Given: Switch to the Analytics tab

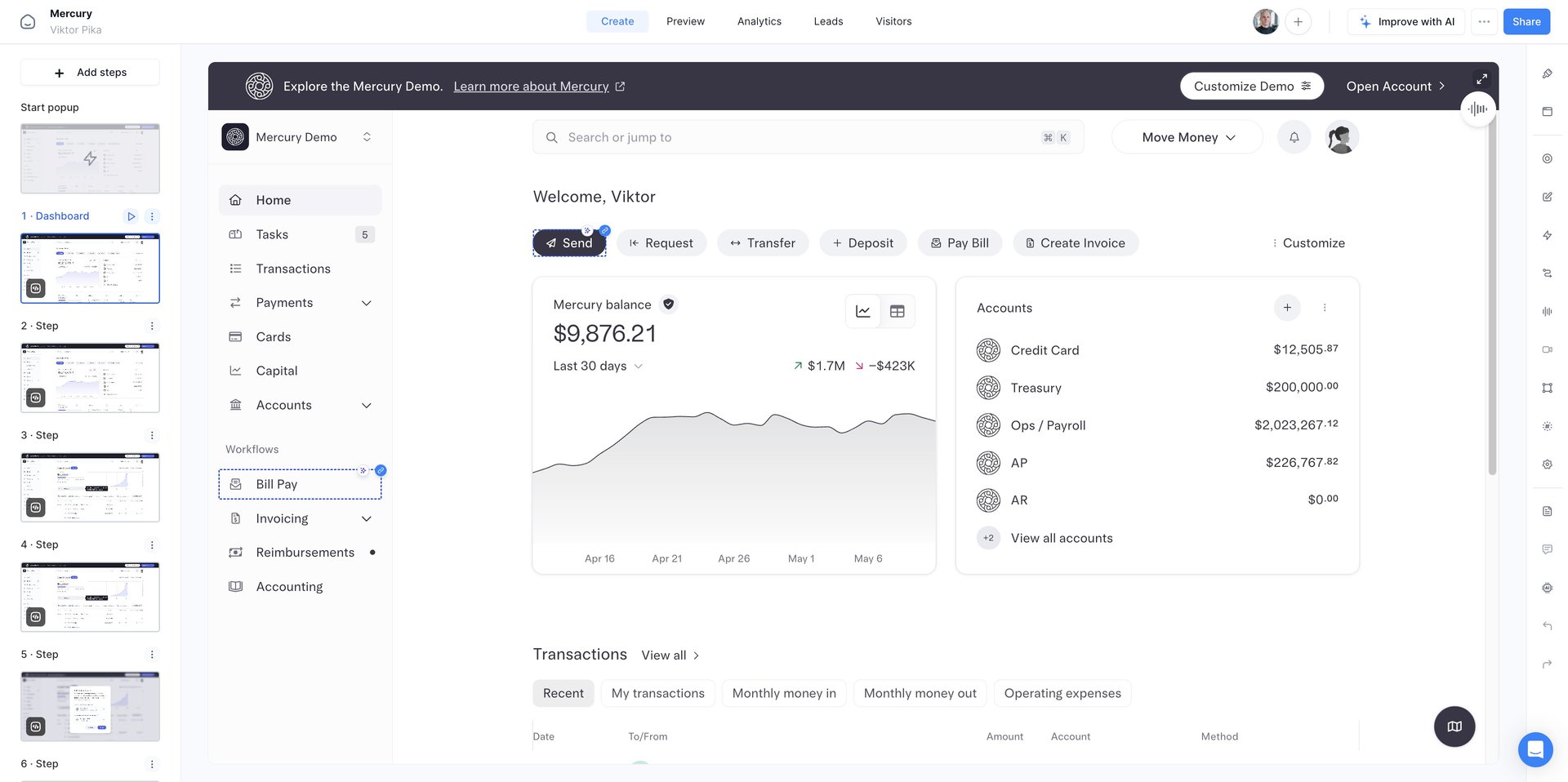Looking at the screenshot, I should [x=759, y=21].
